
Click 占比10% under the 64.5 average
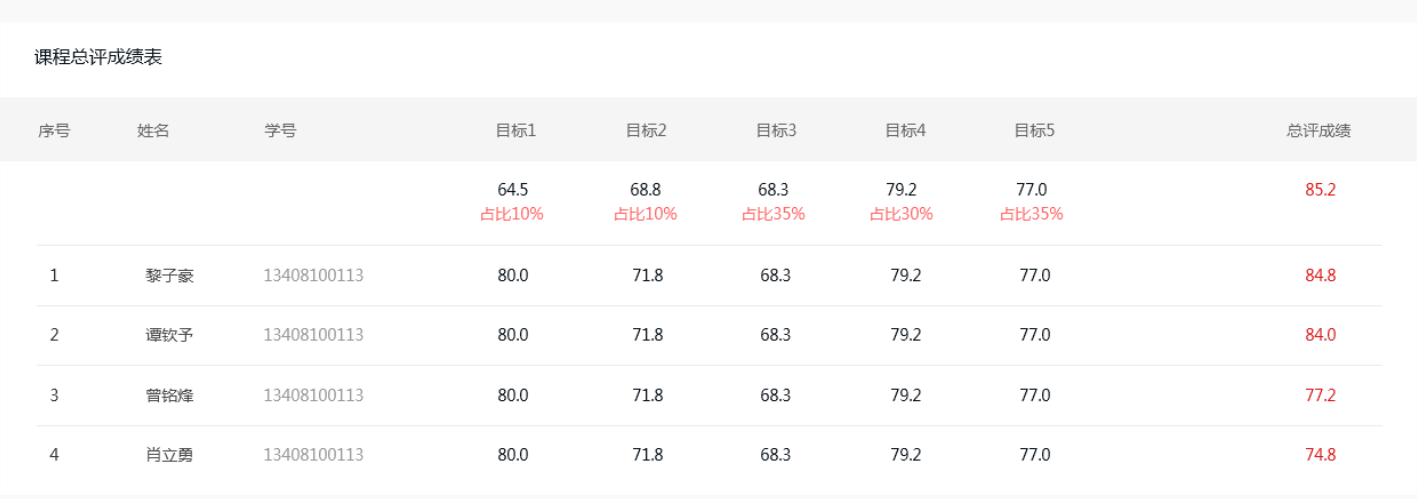tap(512, 213)
